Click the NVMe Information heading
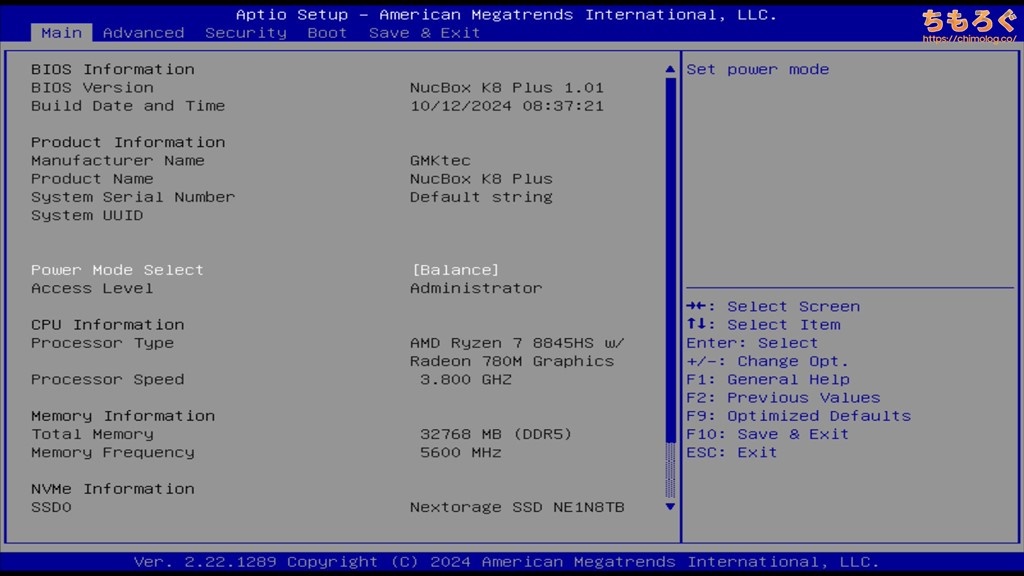 112,489
